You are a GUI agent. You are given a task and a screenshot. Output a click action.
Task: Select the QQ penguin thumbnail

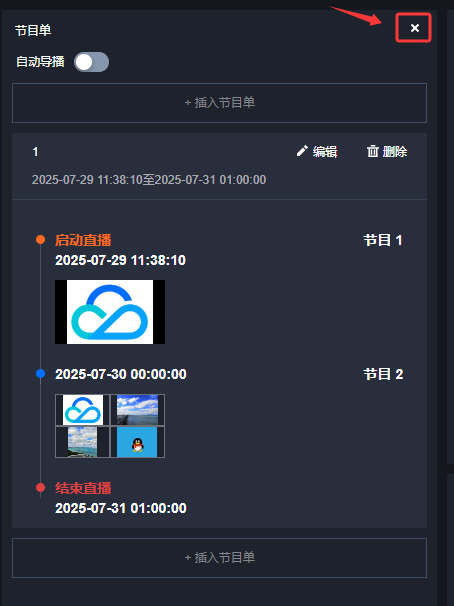tap(138, 442)
